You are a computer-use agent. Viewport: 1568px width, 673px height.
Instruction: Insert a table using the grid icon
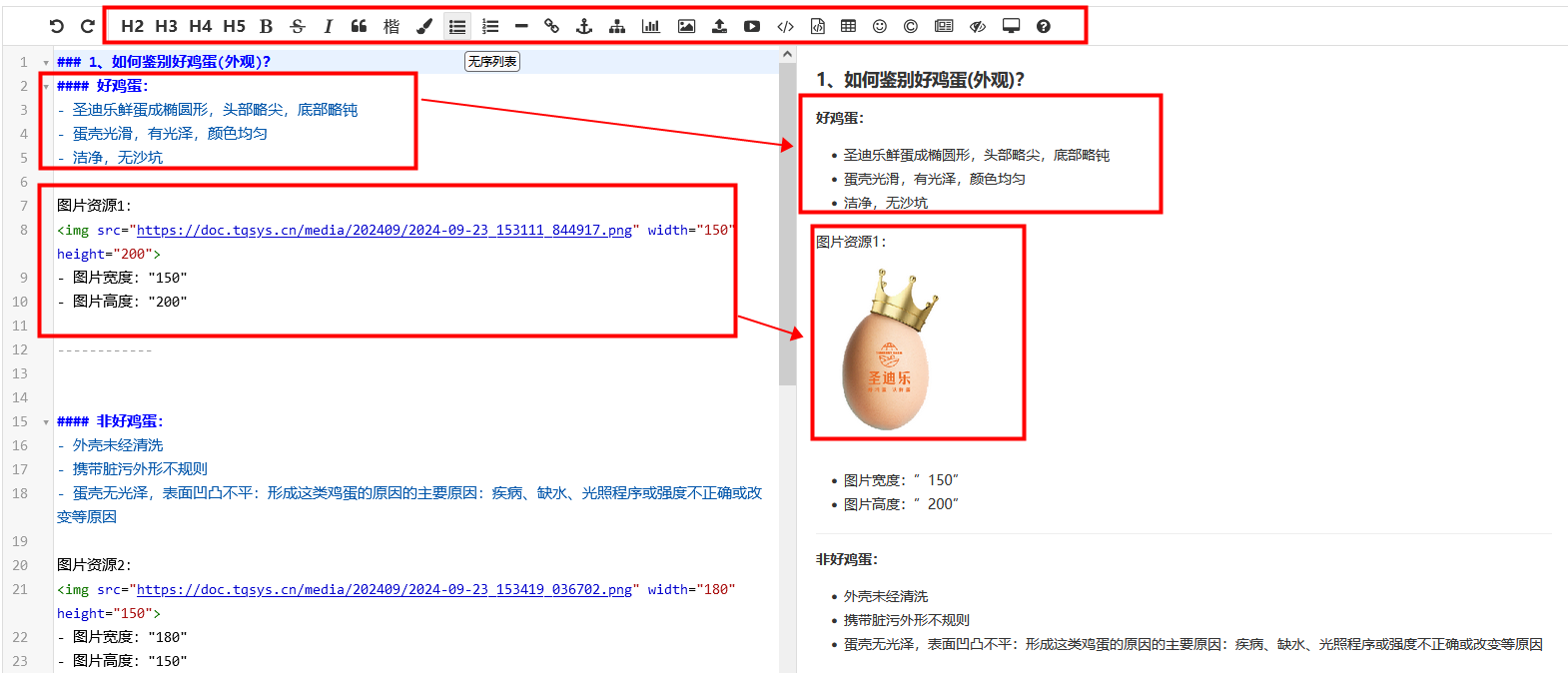pos(848,26)
